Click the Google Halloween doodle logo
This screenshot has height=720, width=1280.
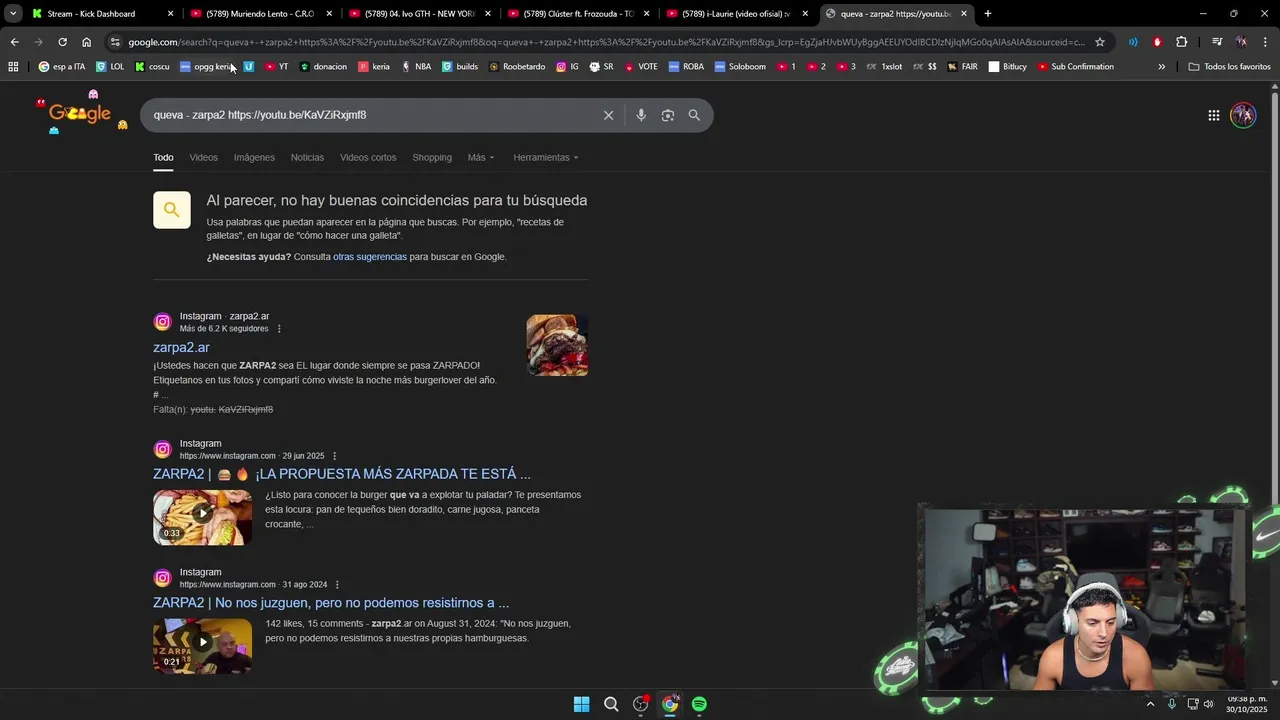tap(80, 113)
